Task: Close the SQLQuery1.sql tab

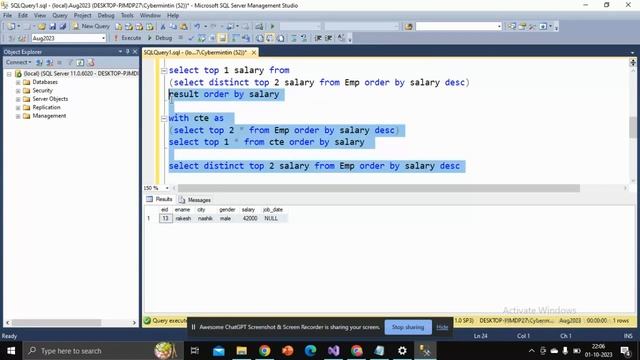Action: coord(254,53)
